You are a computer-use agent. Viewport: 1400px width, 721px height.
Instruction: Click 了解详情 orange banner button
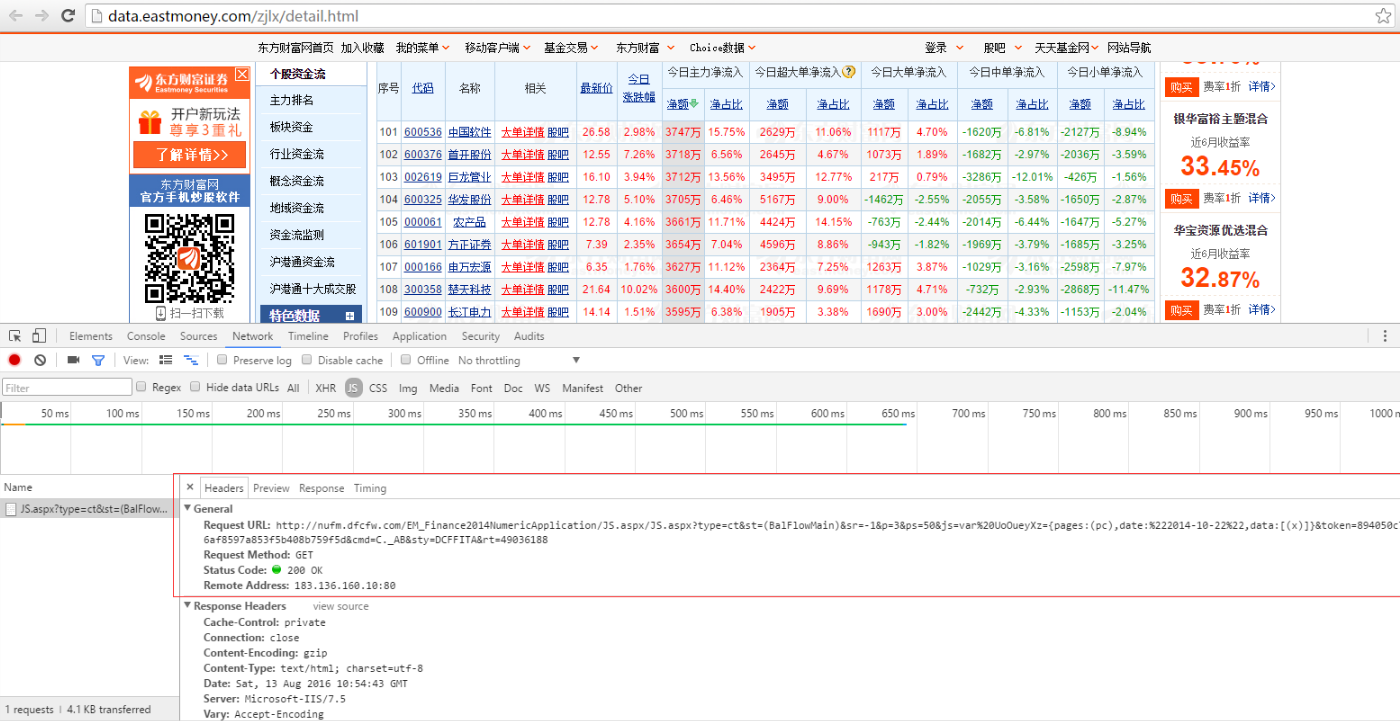pyautogui.click(x=189, y=155)
